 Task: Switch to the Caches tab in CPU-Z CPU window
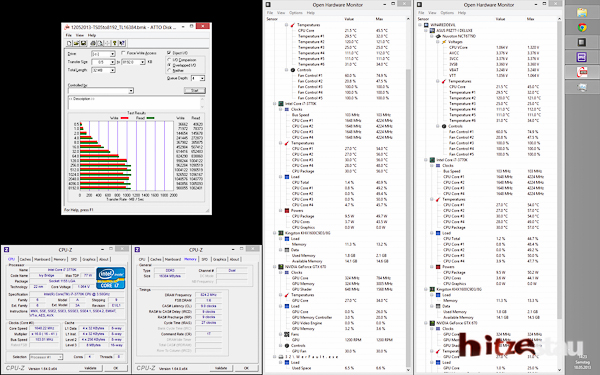pos(25,259)
